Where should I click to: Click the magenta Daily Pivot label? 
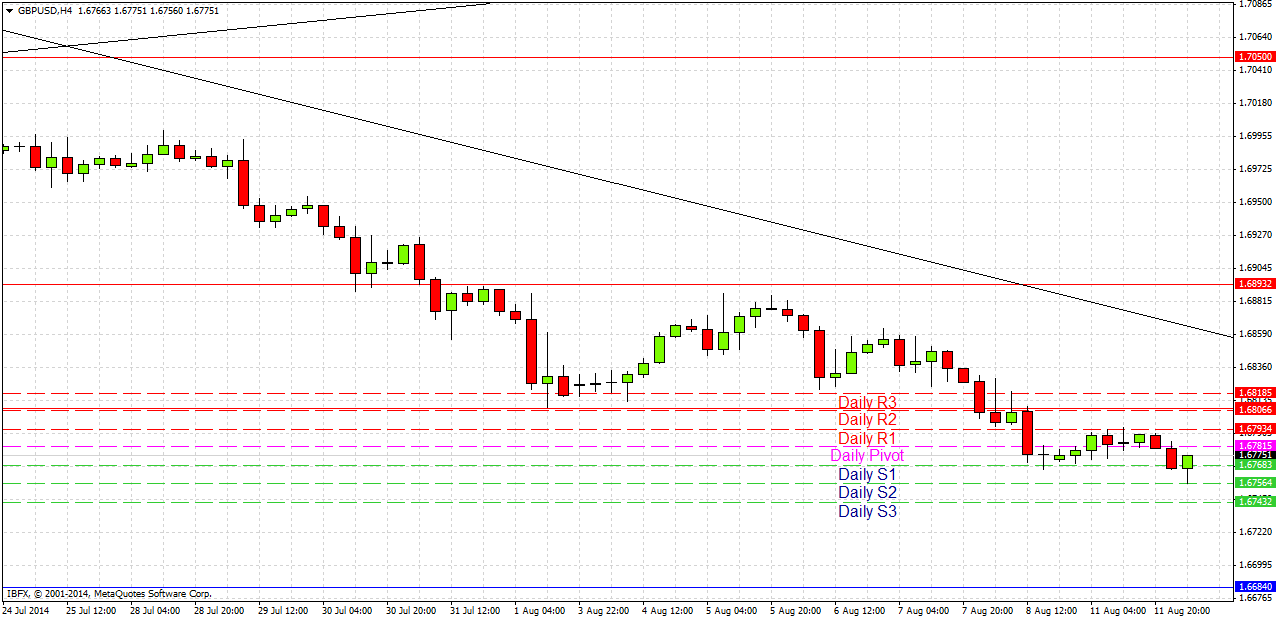click(866, 456)
